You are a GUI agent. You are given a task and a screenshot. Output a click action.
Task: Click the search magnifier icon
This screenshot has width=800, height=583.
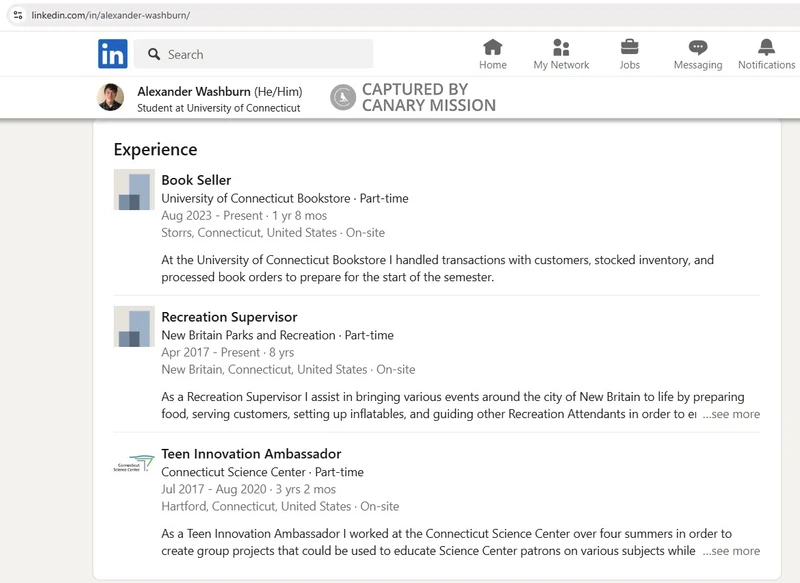154,54
